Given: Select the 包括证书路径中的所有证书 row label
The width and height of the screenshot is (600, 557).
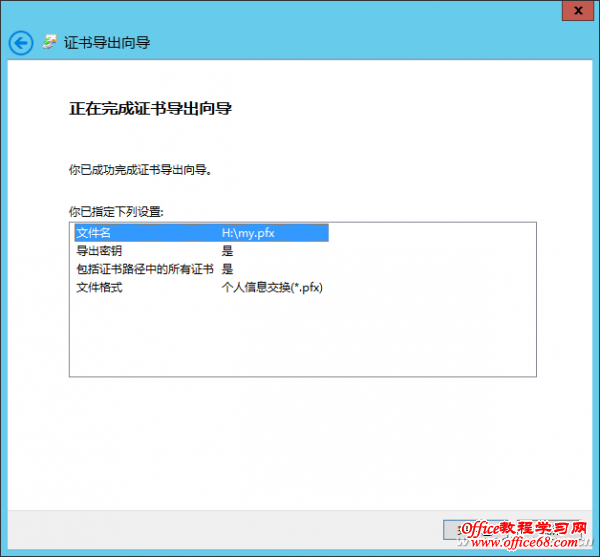Looking at the screenshot, I should pos(145,269).
